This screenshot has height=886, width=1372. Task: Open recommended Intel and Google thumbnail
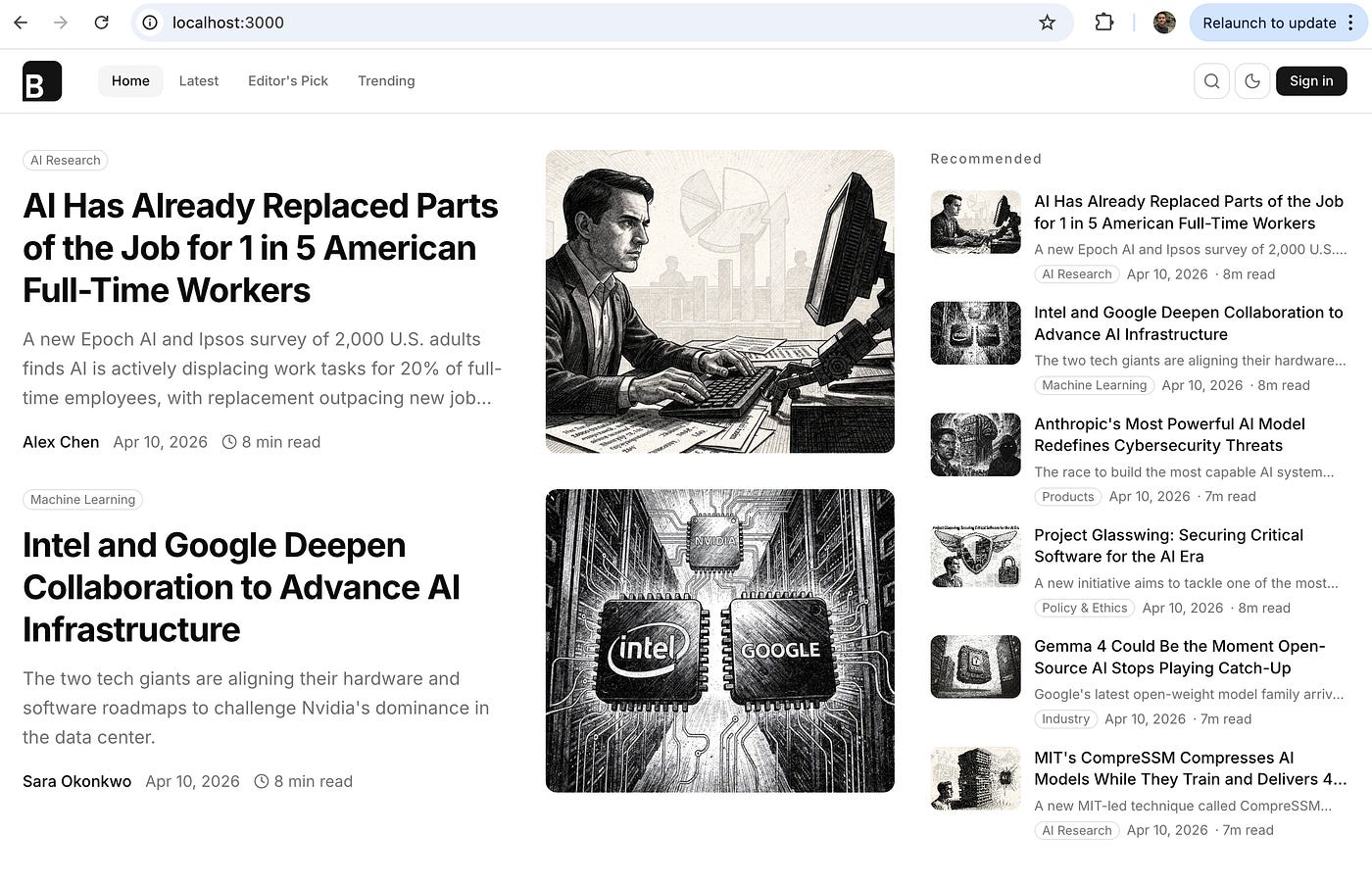click(975, 333)
